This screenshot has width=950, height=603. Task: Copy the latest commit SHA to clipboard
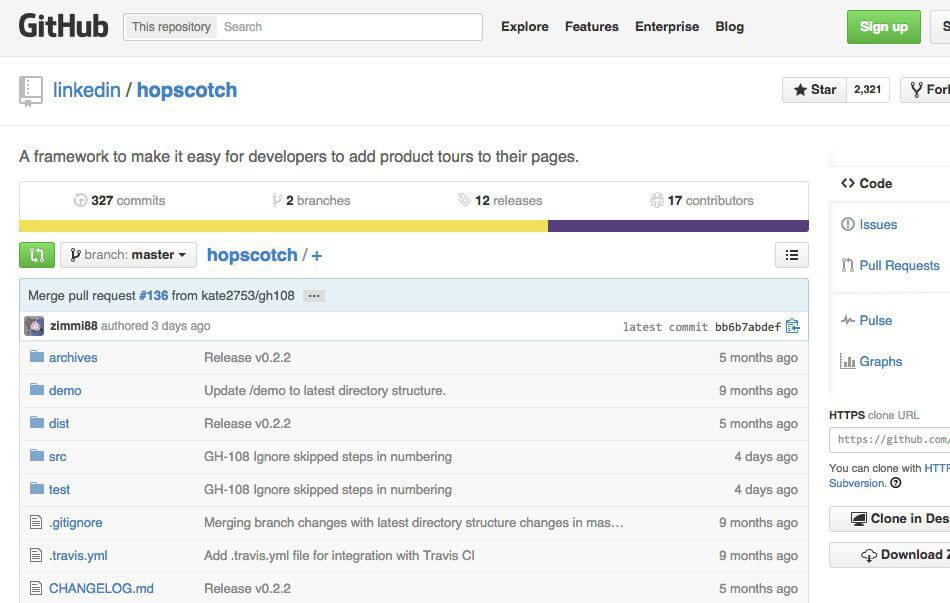793,326
